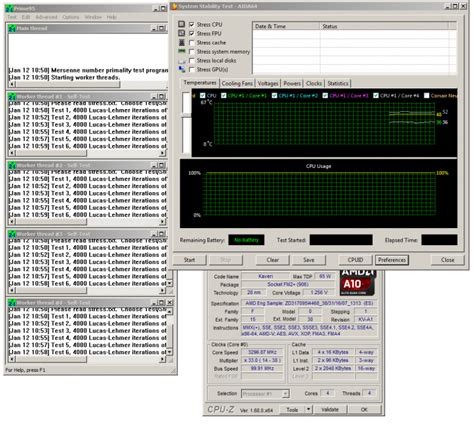The width and height of the screenshot is (474, 432).
Task: Click the Date & Time column header
Action: [286, 26]
